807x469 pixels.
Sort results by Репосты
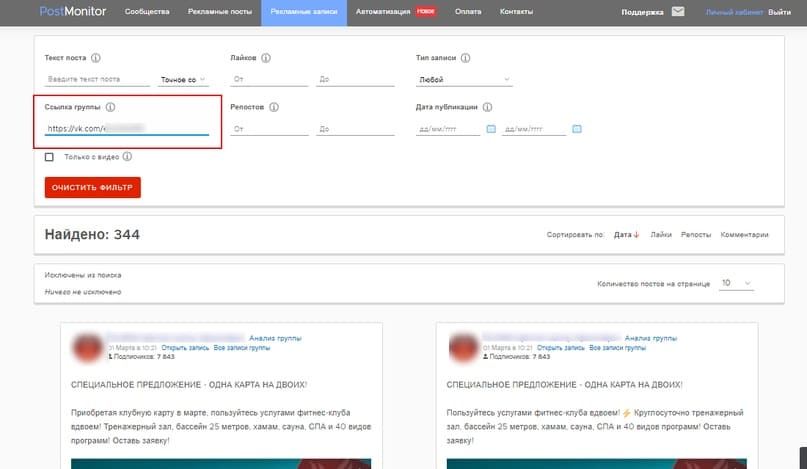[x=696, y=234]
